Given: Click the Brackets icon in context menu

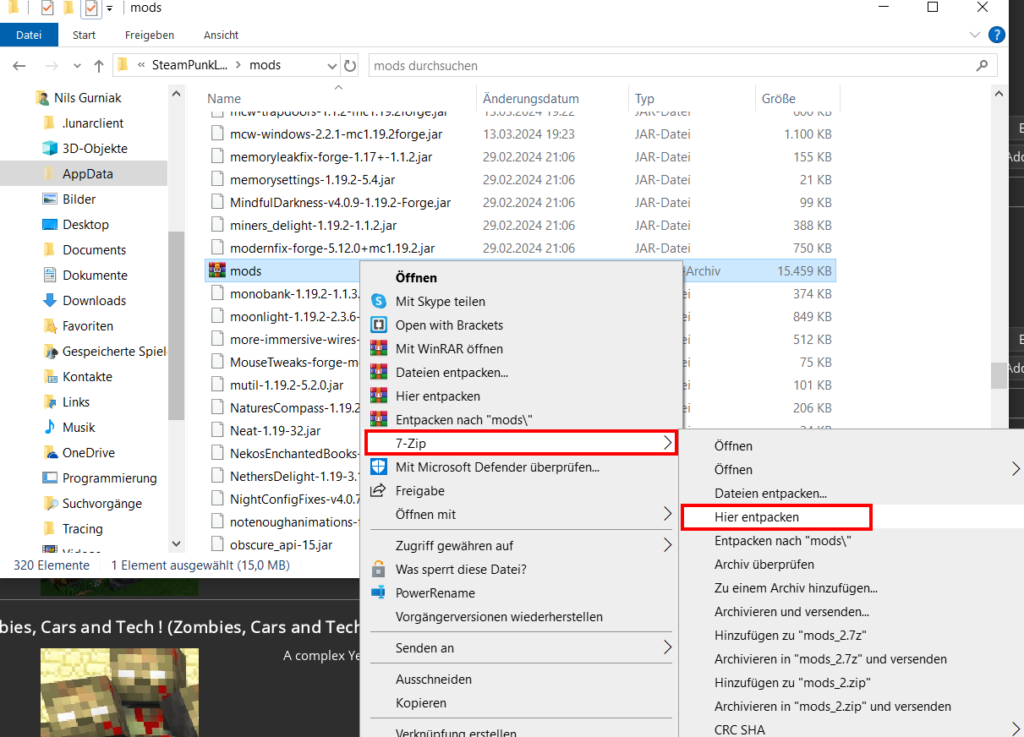Looking at the screenshot, I should coord(379,325).
